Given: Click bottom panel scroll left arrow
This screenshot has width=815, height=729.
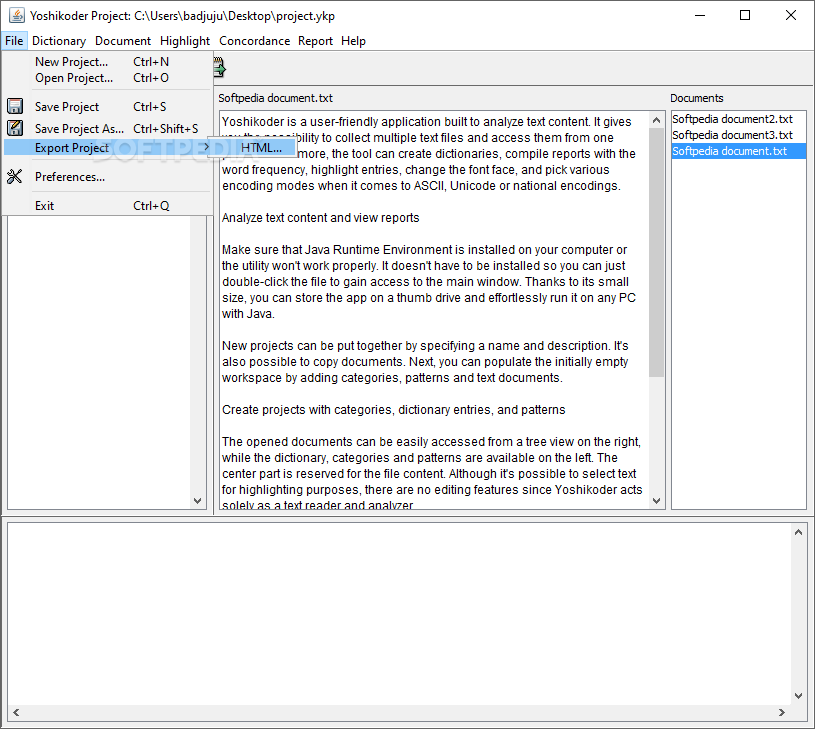Looking at the screenshot, I should tap(16, 712).
